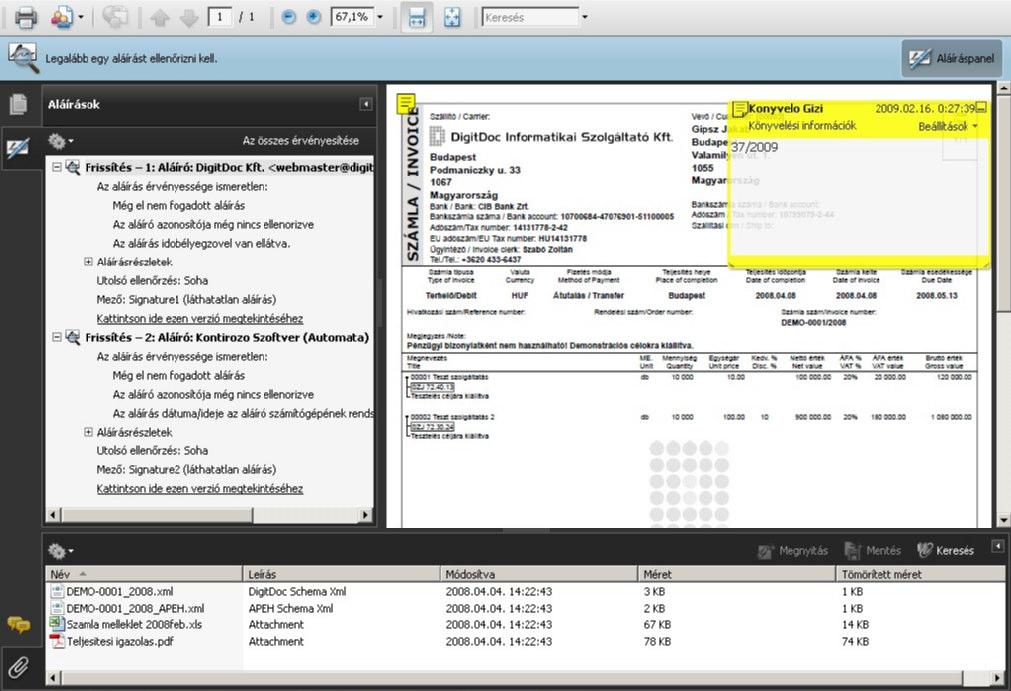This screenshot has width=1011, height=691.
Task: Select the DEMO-0001_2008_APEH.xml attachment name
Action: [135, 608]
